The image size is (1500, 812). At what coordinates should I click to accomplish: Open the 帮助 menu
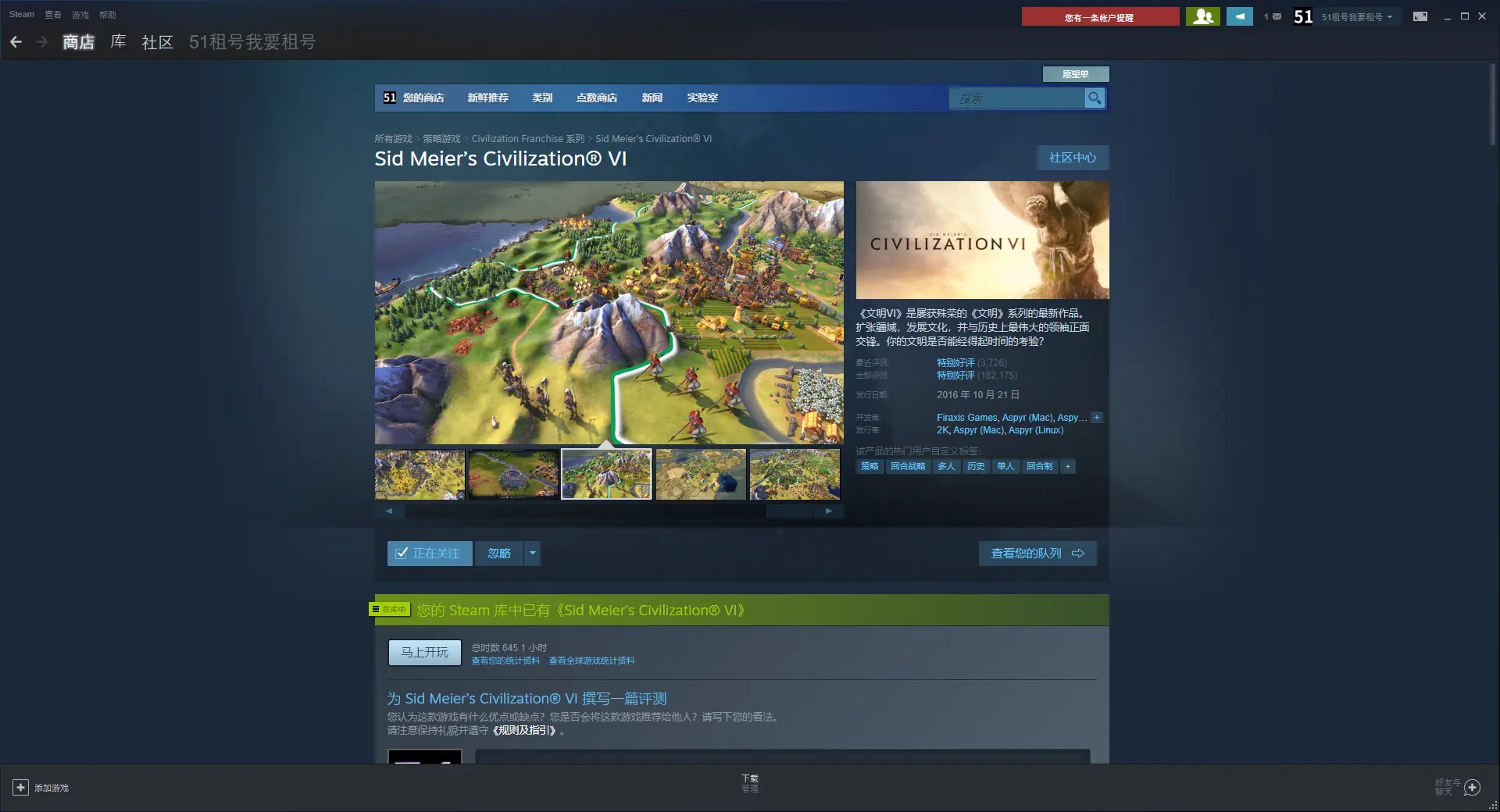click(x=108, y=14)
